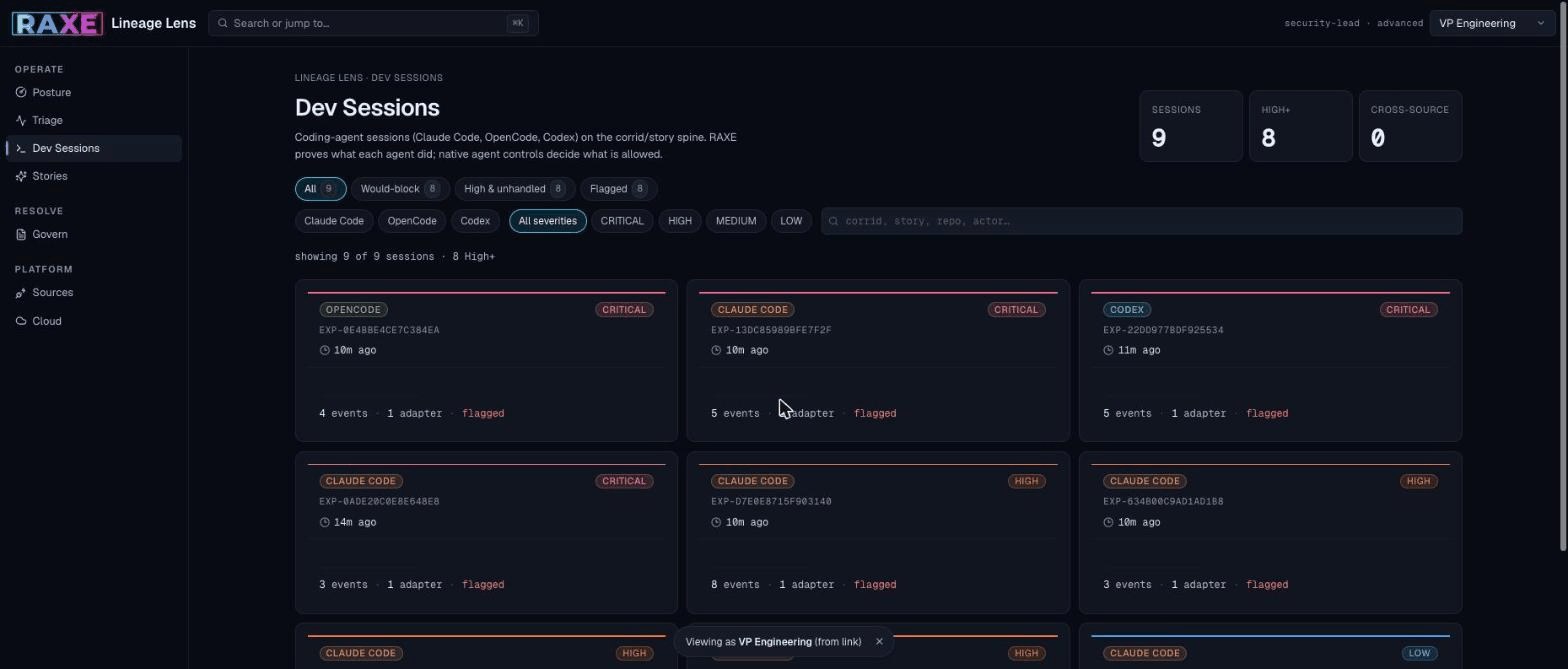This screenshot has width=1568, height=669.
Task: Filter by HIGH severity chip
Action: tap(680, 221)
